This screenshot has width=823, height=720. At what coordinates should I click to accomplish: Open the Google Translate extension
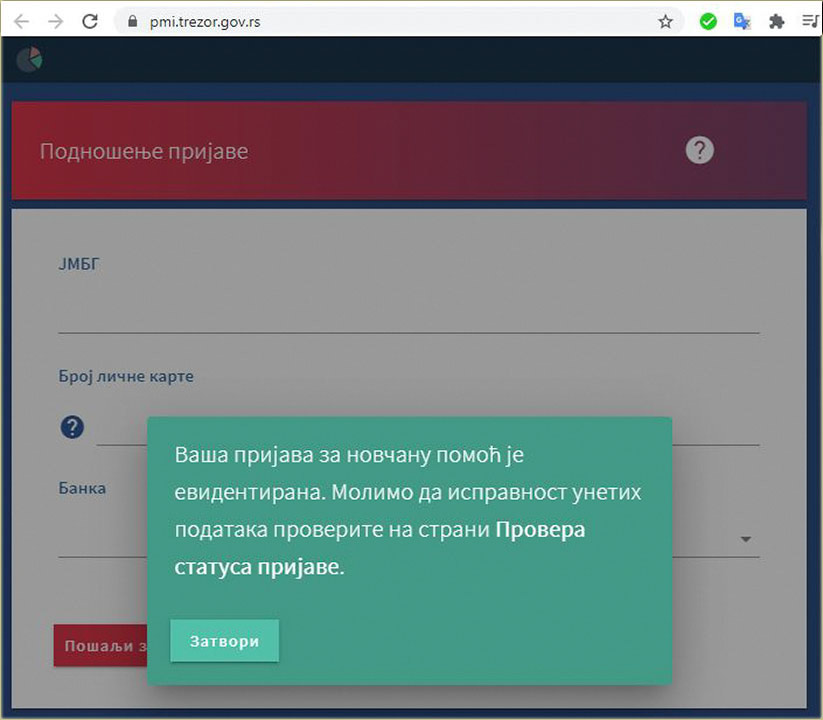click(742, 21)
